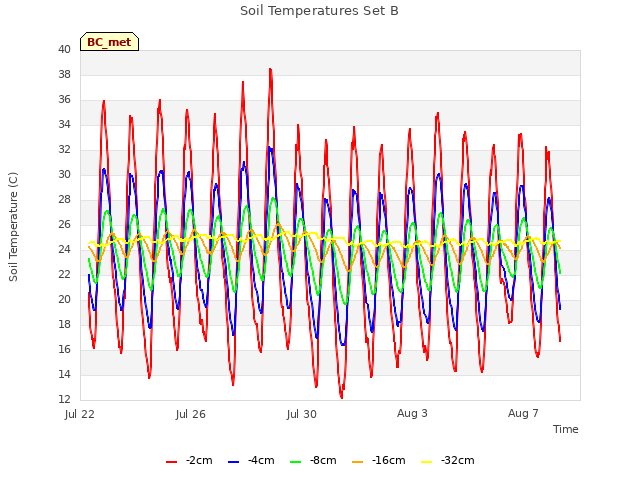The image size is (640, 480).
Task: Toggle the -2cm series legend entry
Action: click(189, 460)
